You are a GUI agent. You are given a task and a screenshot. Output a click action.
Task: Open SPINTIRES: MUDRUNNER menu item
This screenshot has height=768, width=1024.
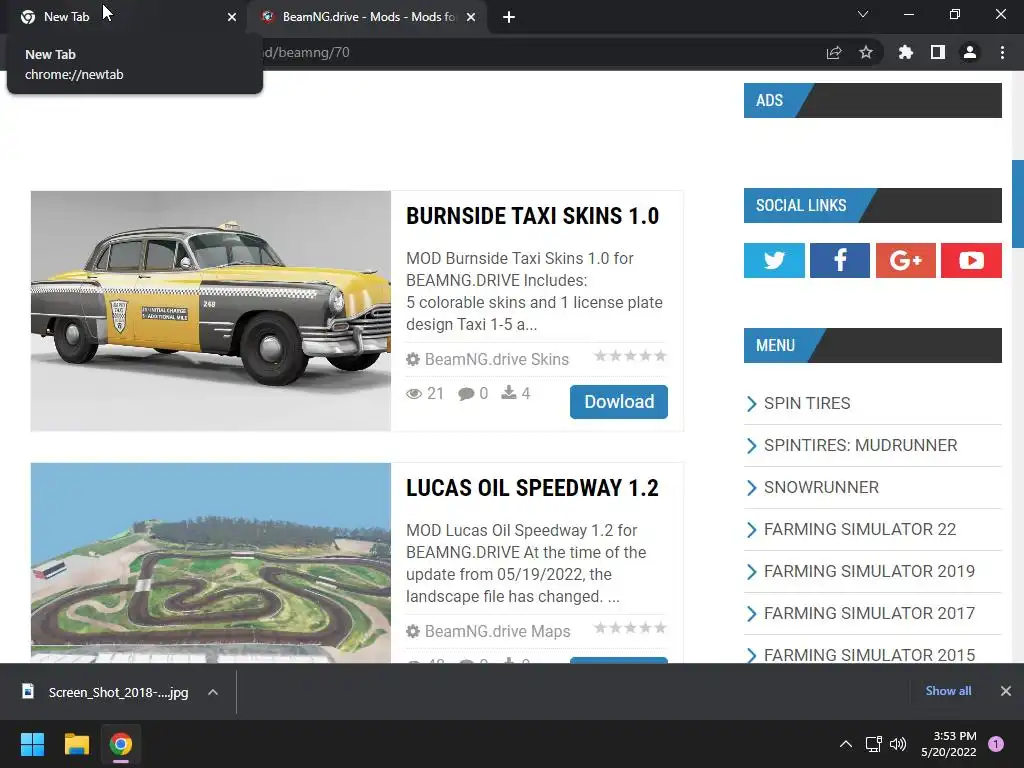click(861, 445)
